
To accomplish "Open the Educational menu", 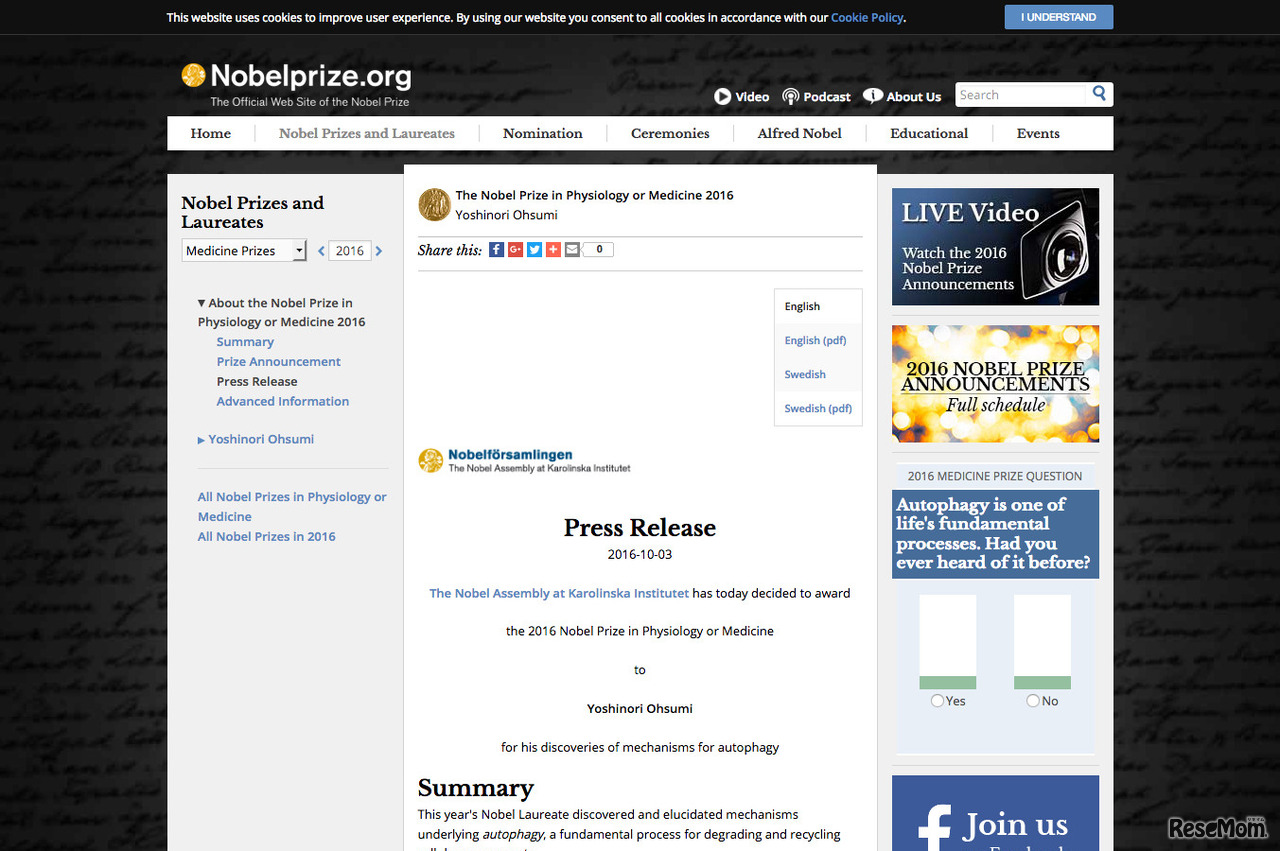I will [929, 133].
